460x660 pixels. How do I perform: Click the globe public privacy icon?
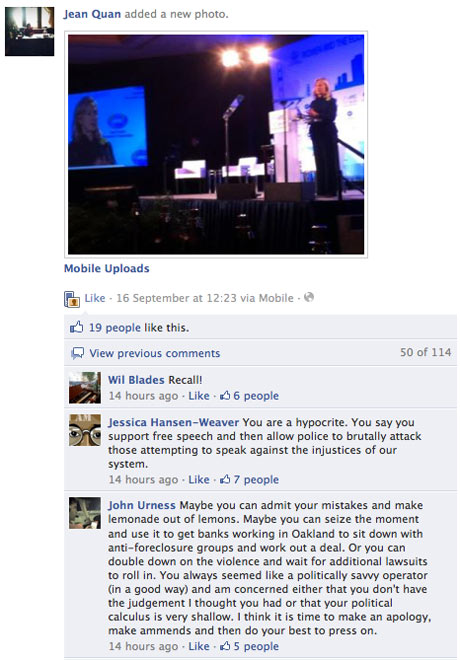tap(309, 298)
